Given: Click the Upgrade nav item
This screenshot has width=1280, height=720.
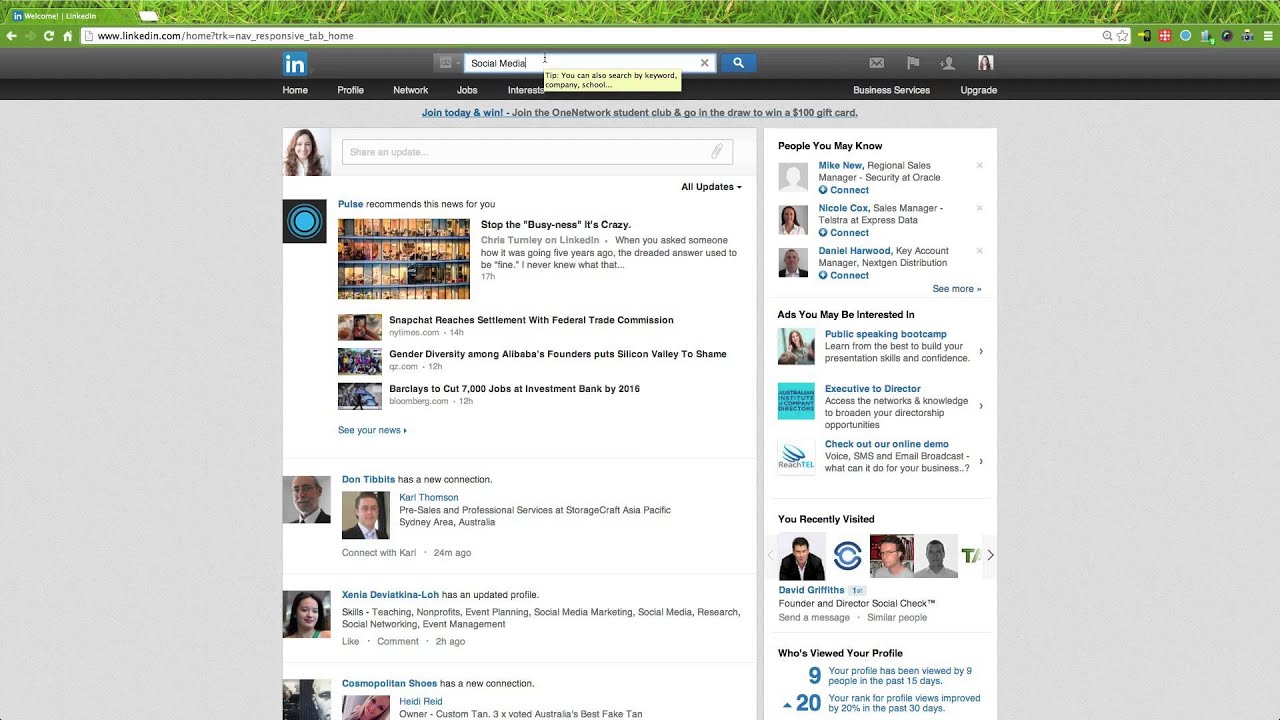Looking at the screenshot, I should [x=978, y=90].
